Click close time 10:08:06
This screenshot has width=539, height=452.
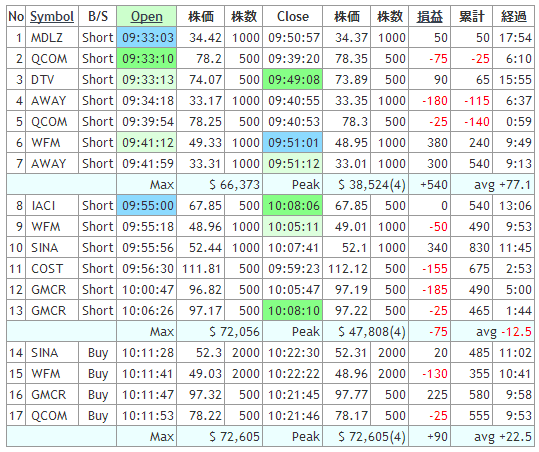293,206
